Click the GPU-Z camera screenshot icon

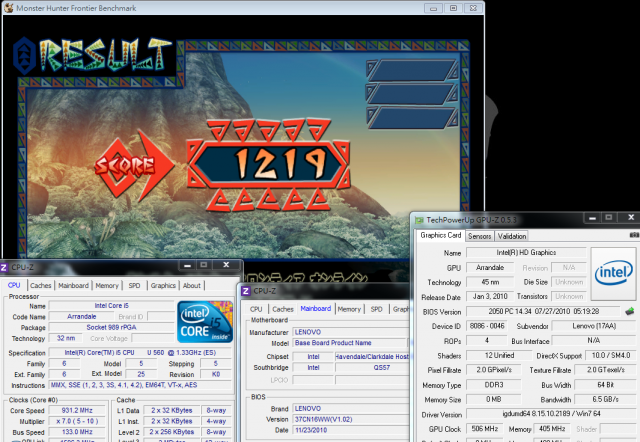tap(634, 235)
